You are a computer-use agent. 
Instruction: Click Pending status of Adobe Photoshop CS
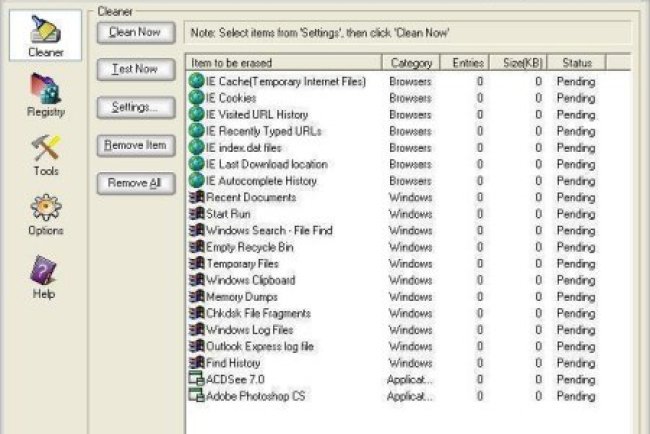[576, 396]
